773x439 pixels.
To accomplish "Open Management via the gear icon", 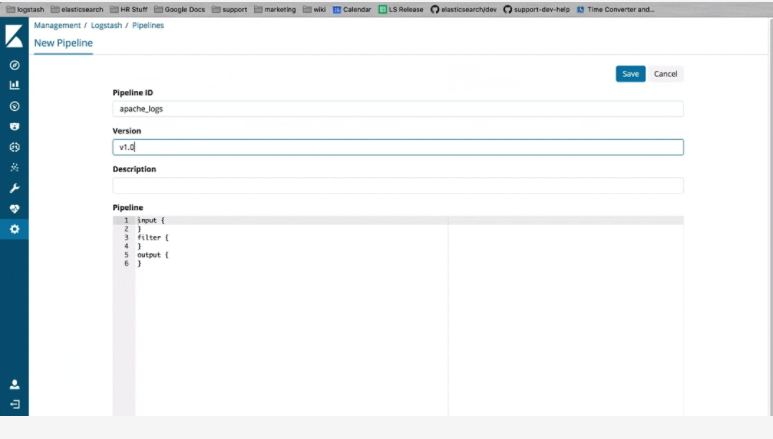I will 14,229.
